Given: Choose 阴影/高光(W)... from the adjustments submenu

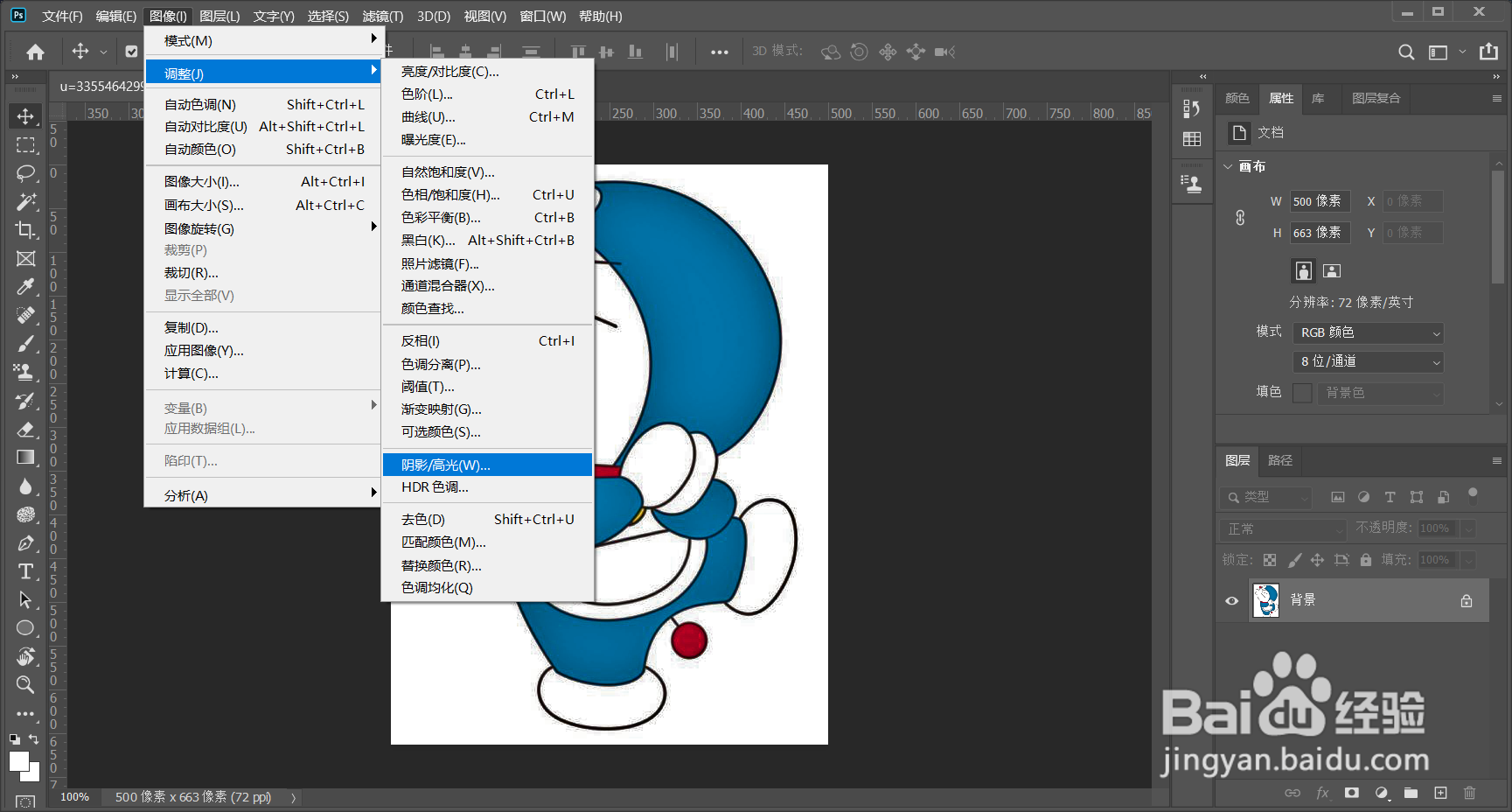Looking at the screenshot, I should 488,465.
